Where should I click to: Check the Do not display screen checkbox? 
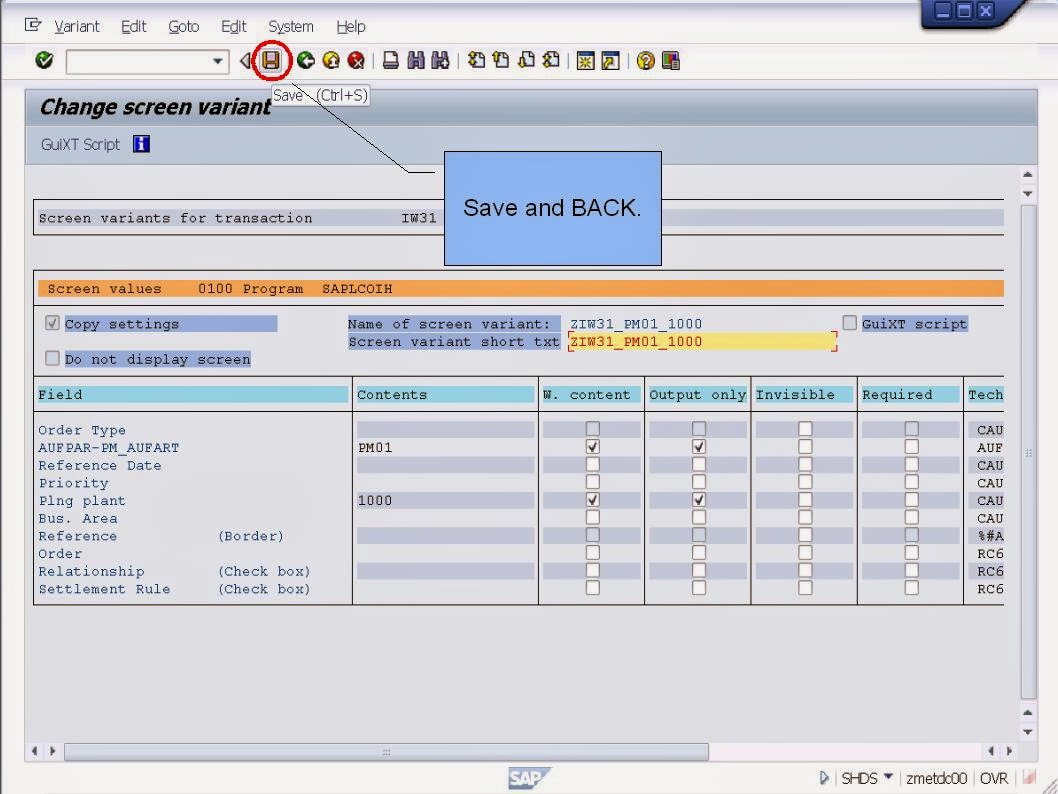click(x=52, y=358)
